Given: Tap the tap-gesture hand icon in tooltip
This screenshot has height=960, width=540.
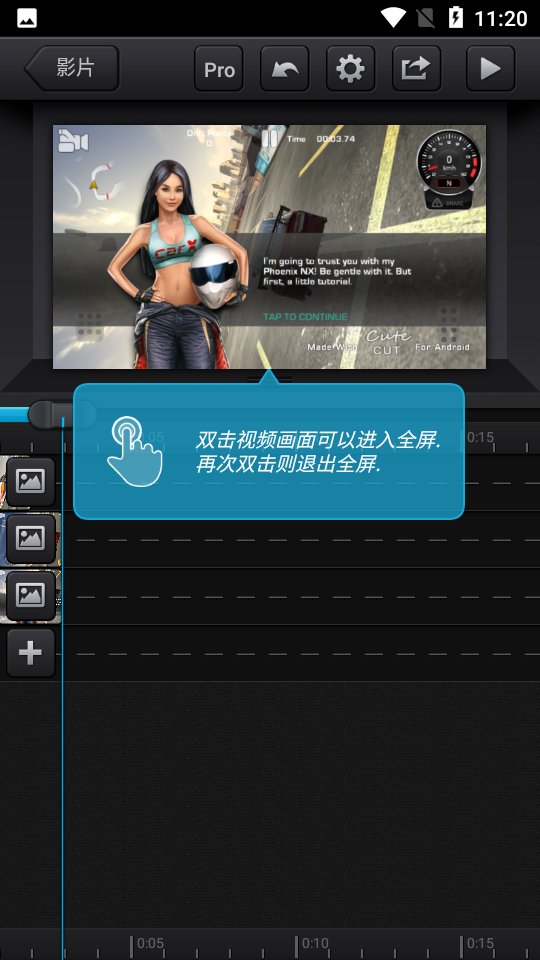Looking at the screenshot, I should coord(135,452).
